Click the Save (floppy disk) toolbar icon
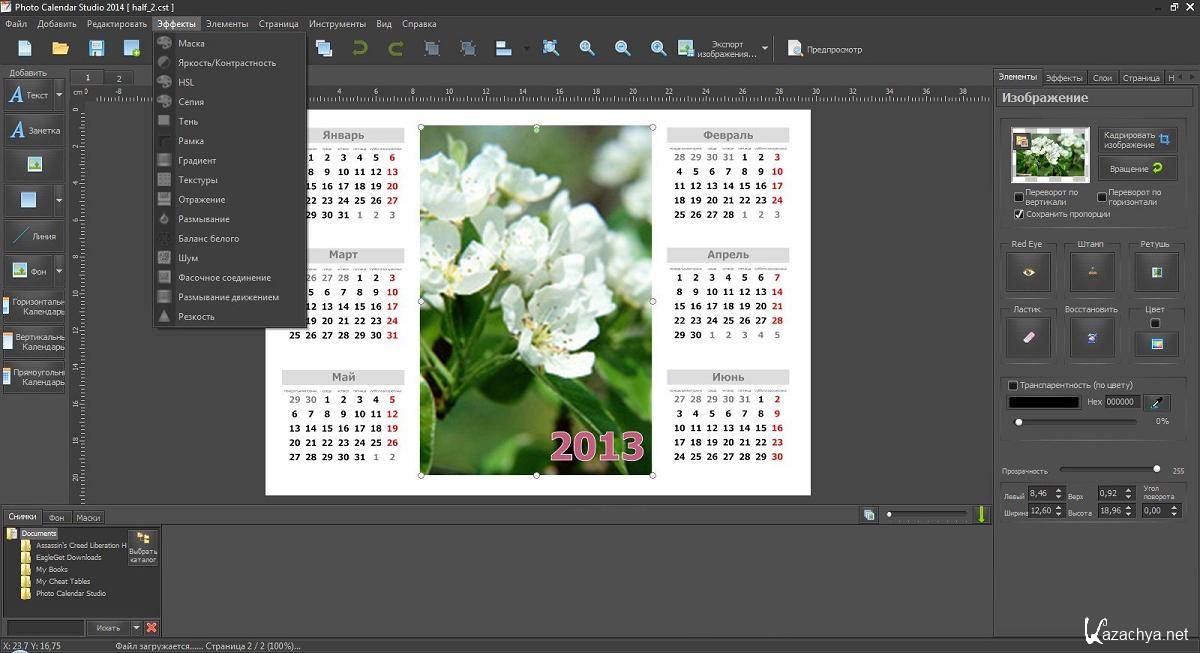This screenshot has height=653, width=1200. tap(97, 48)
